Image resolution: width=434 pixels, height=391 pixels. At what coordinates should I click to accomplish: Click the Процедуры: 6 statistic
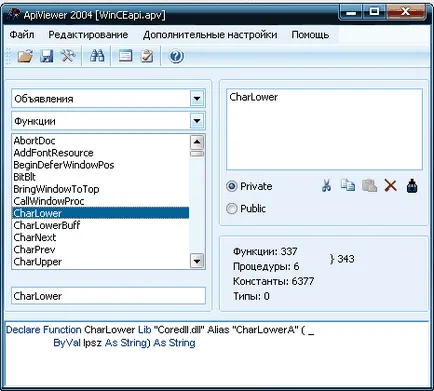point(266,266)
